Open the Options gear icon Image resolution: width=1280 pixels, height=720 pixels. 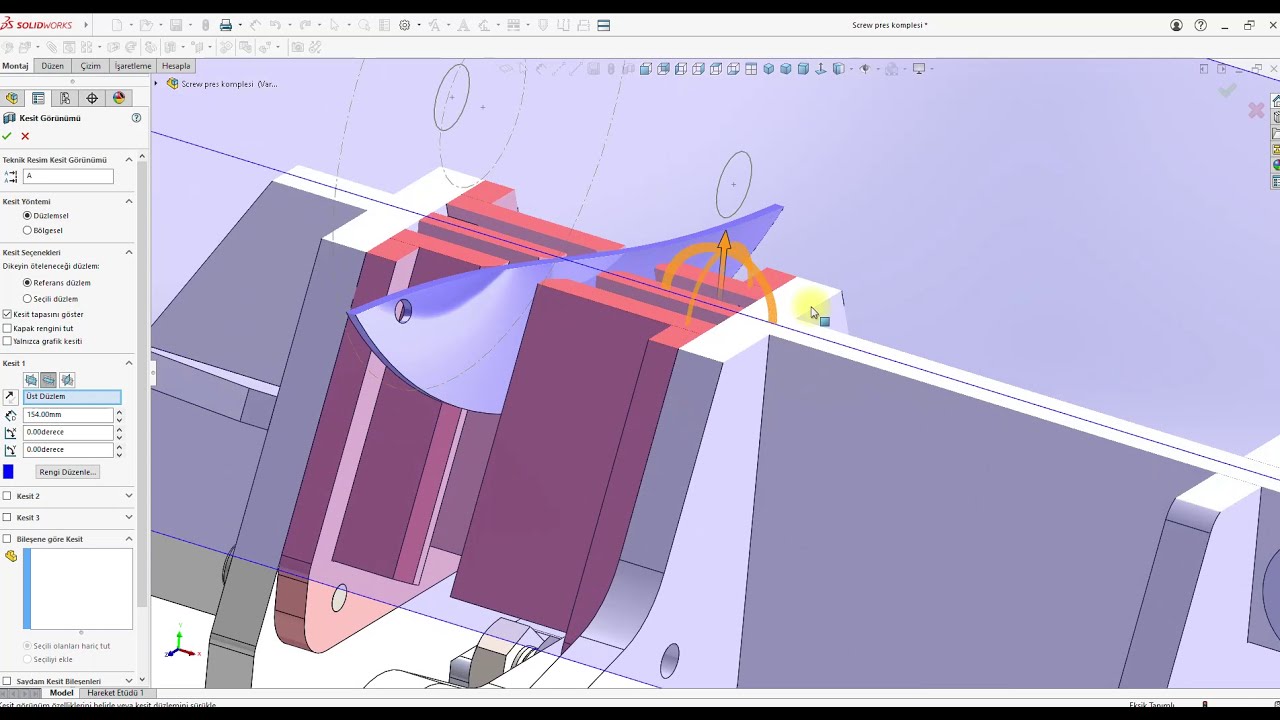pyautogui.click(x=404, y=25)
